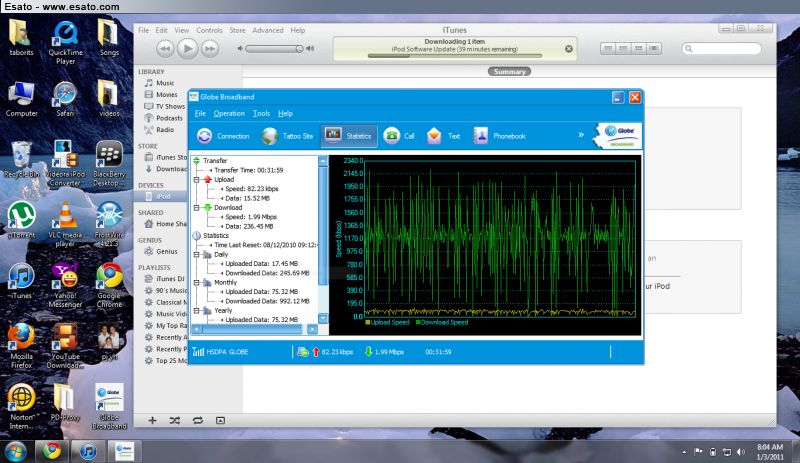This screenshot has height=463, width=800.
Task: Collapse the Monthly statistics node
Action: (196, 282)
